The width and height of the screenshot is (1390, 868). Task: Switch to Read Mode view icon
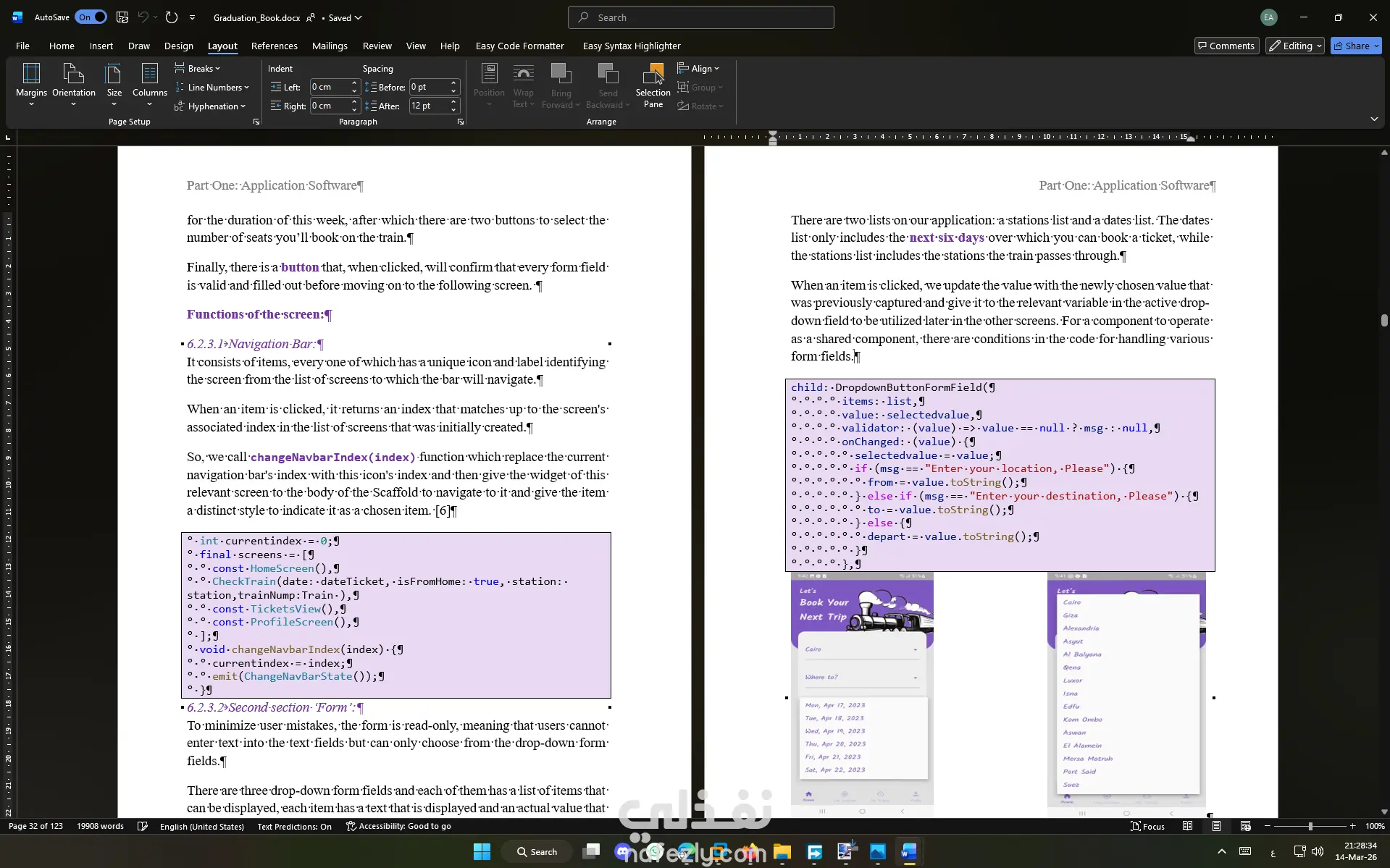coord(1187,826)
